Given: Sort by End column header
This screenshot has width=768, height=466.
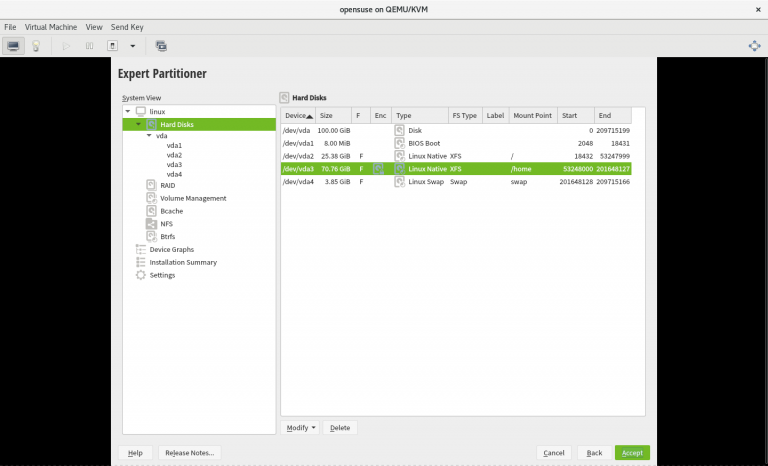Looking at the screenshot, I should [x=613, y=116].
